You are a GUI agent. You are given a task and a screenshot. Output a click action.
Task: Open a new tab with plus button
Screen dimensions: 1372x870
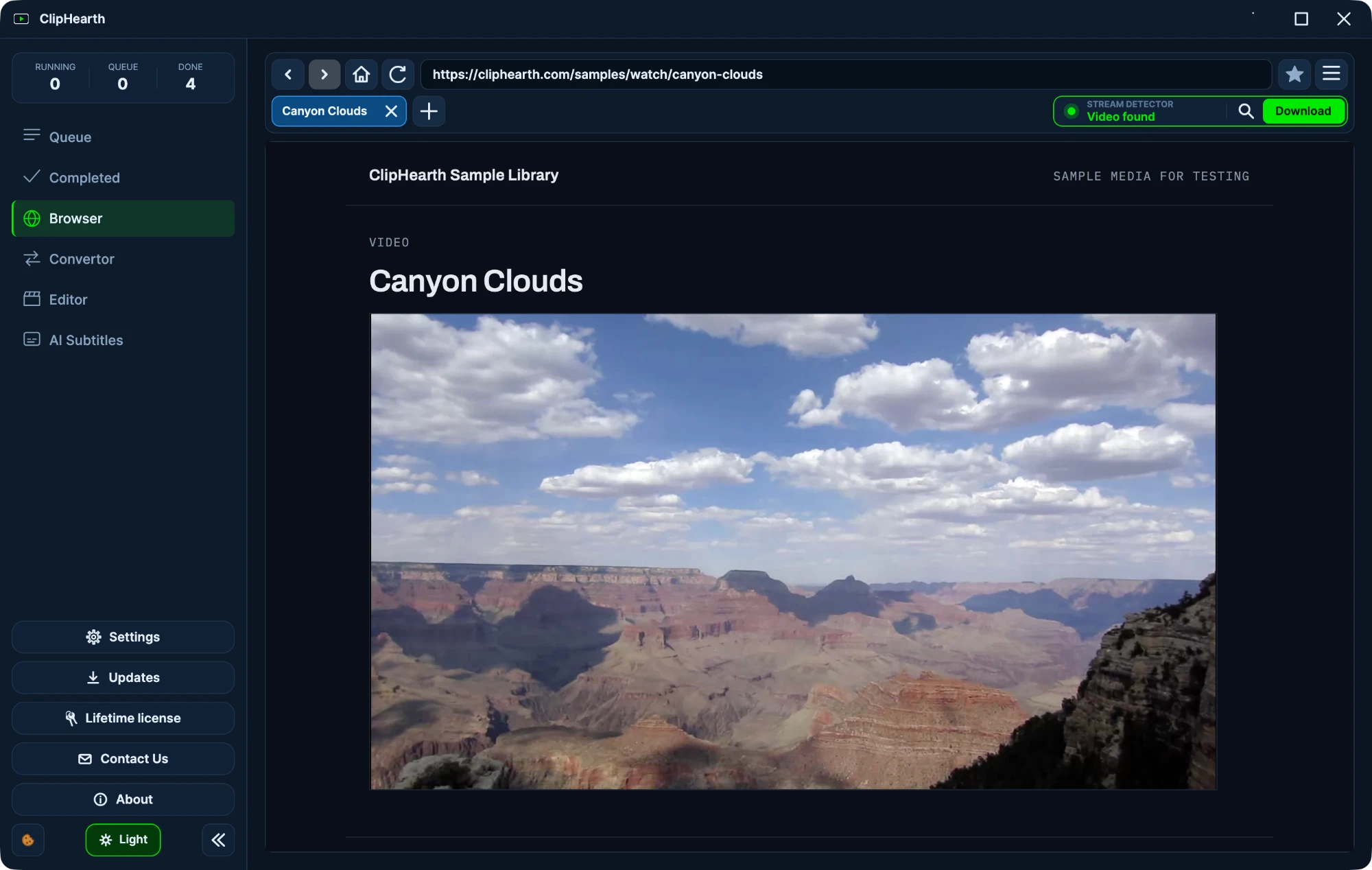pos(429,111)
